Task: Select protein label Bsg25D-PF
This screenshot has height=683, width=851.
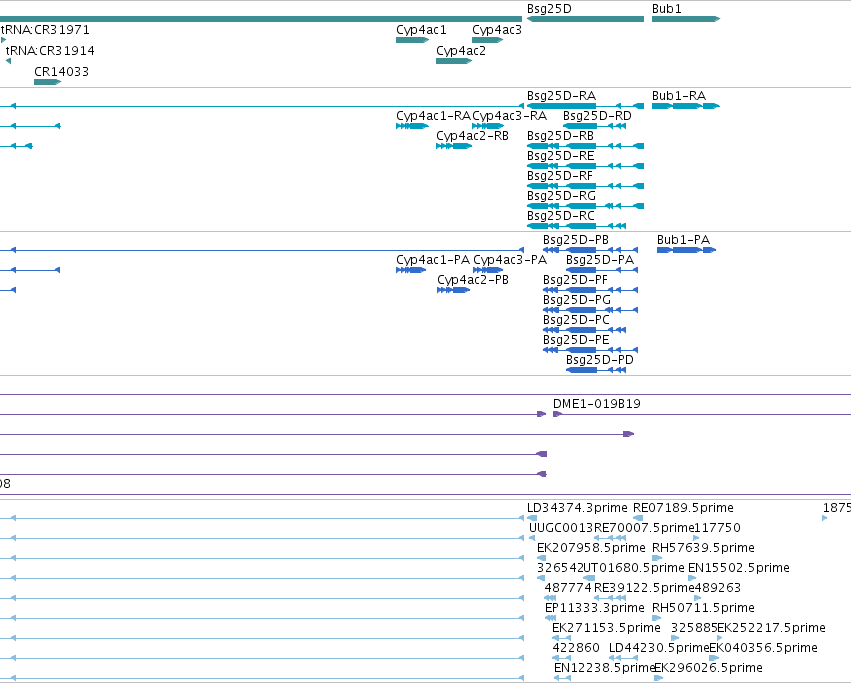Action: click(575, 280)
